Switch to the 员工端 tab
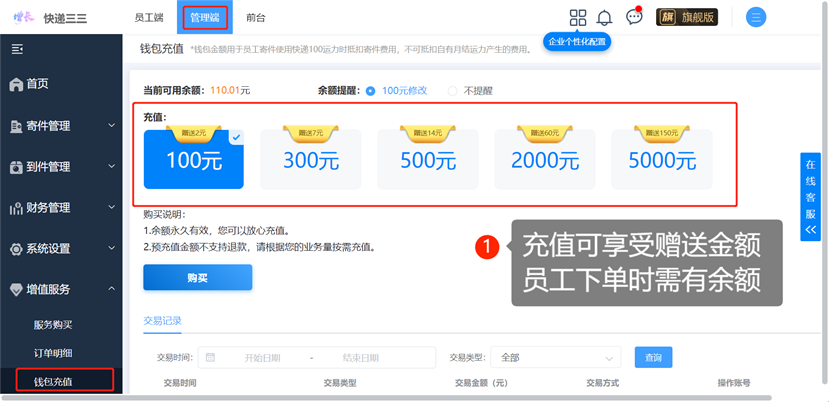The height and width of the screenshot is (402, 829). 149,17
